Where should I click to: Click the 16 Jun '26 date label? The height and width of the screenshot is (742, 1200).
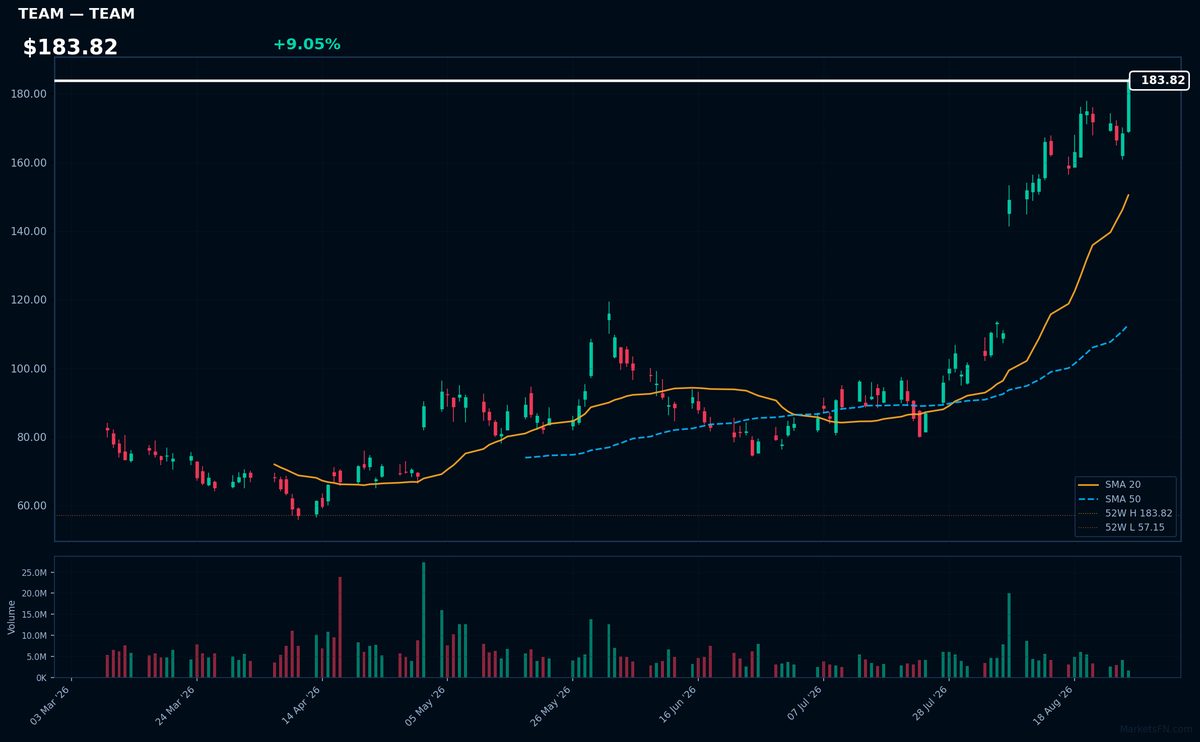(x=677, y=704)
